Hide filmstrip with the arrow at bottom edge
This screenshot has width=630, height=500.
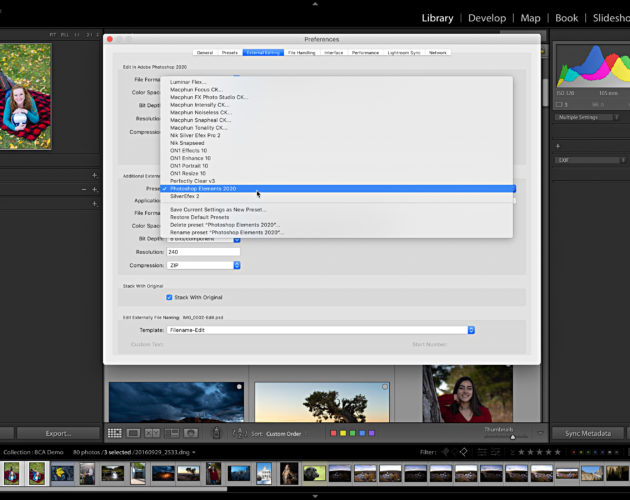(x=315, y=496)
